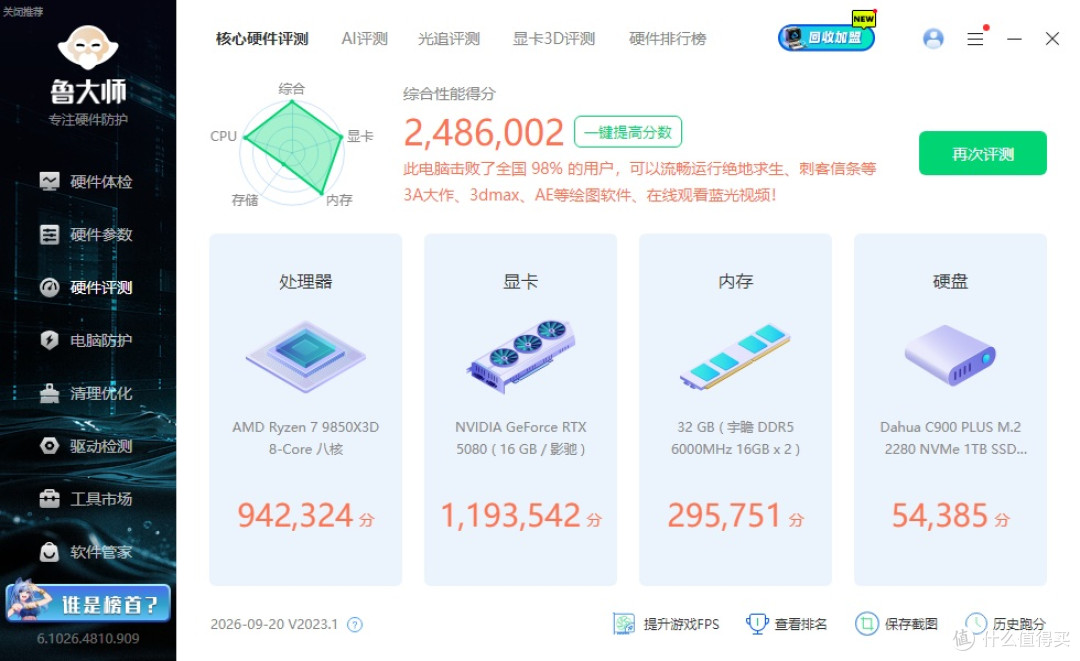The image size is (1080, 661).
Task: Open 驱动检测 driver section
Action: pos(86,446)
